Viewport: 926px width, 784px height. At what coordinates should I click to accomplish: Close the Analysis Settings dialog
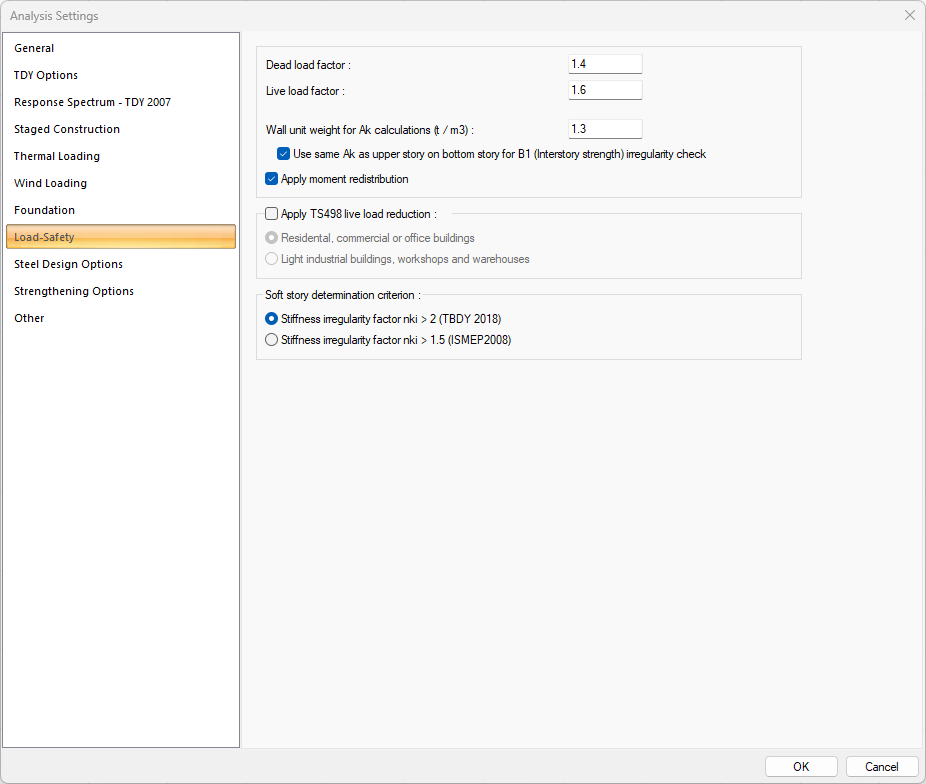[x=909, y=15]
